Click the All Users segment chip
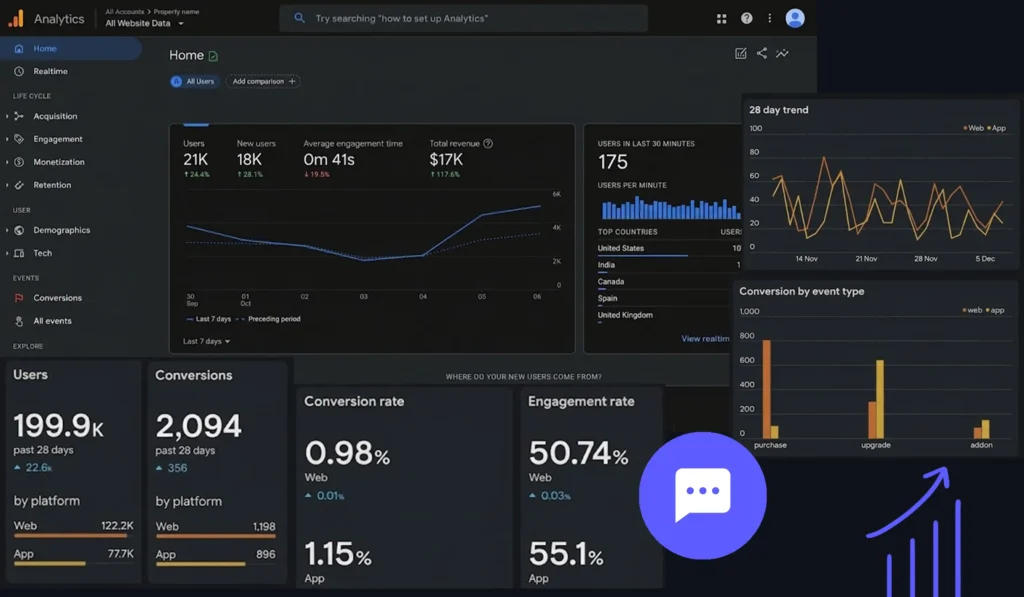The width and height of the screenshot is (1024, 597). tap(194, 82)
